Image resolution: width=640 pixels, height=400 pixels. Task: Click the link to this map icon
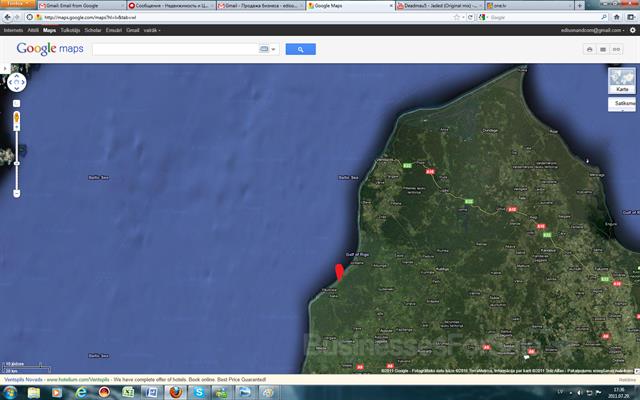click(617, 49)
